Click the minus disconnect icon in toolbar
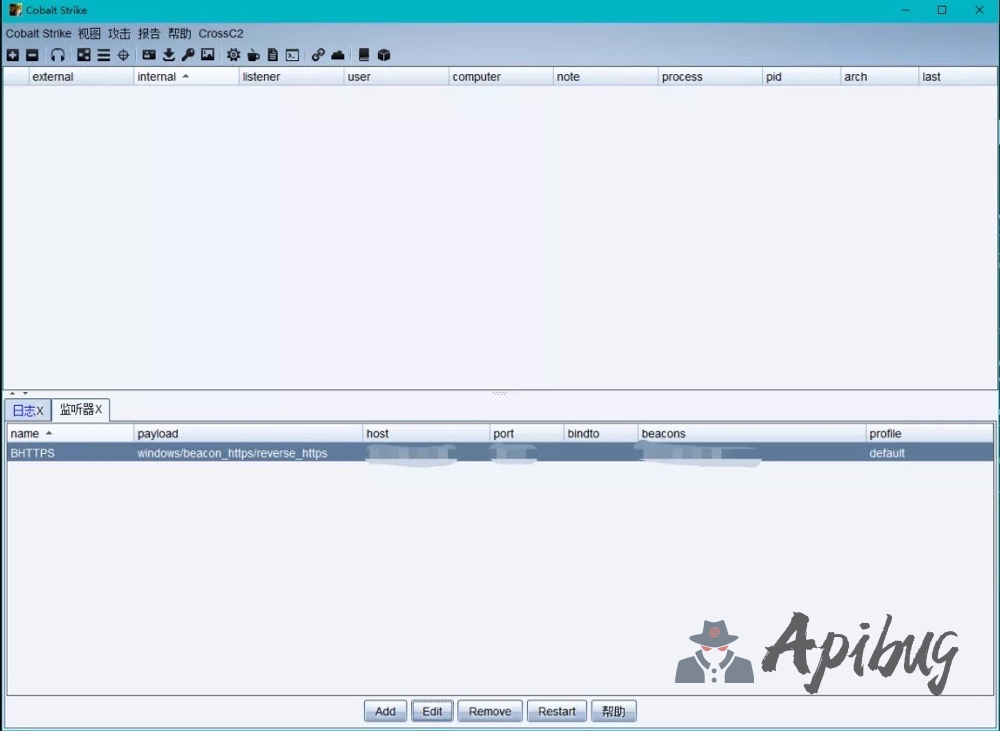This screenshot has width=1000, height=731. pyautogui.click(x=32, y=55)
